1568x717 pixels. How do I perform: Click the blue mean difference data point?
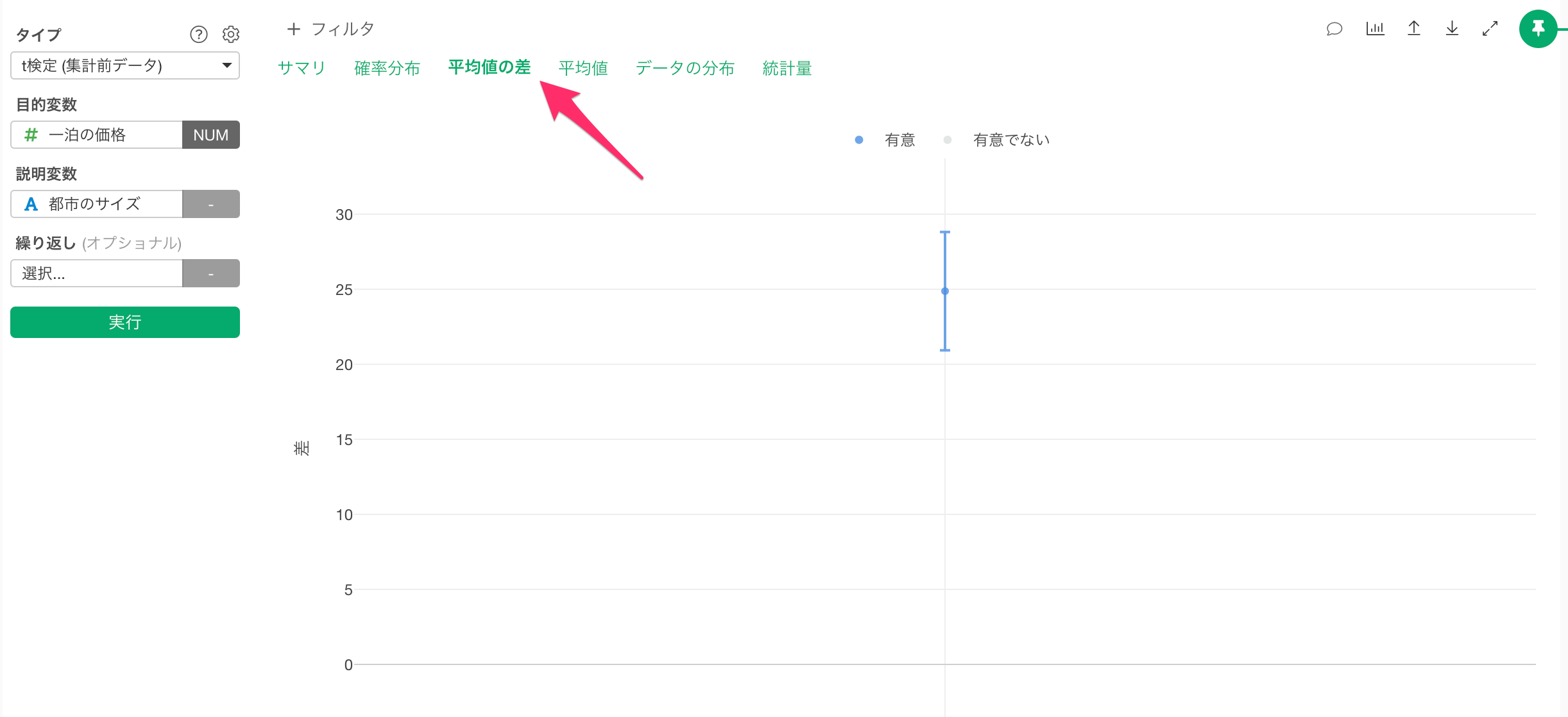(x=945, y=291)
